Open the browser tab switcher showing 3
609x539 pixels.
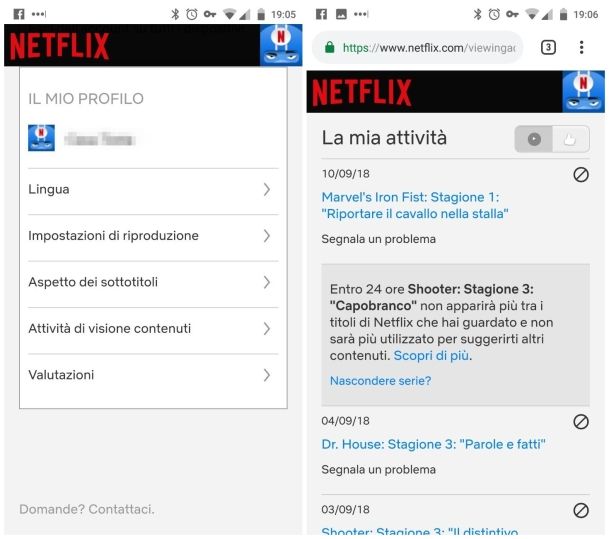[548, 47]
